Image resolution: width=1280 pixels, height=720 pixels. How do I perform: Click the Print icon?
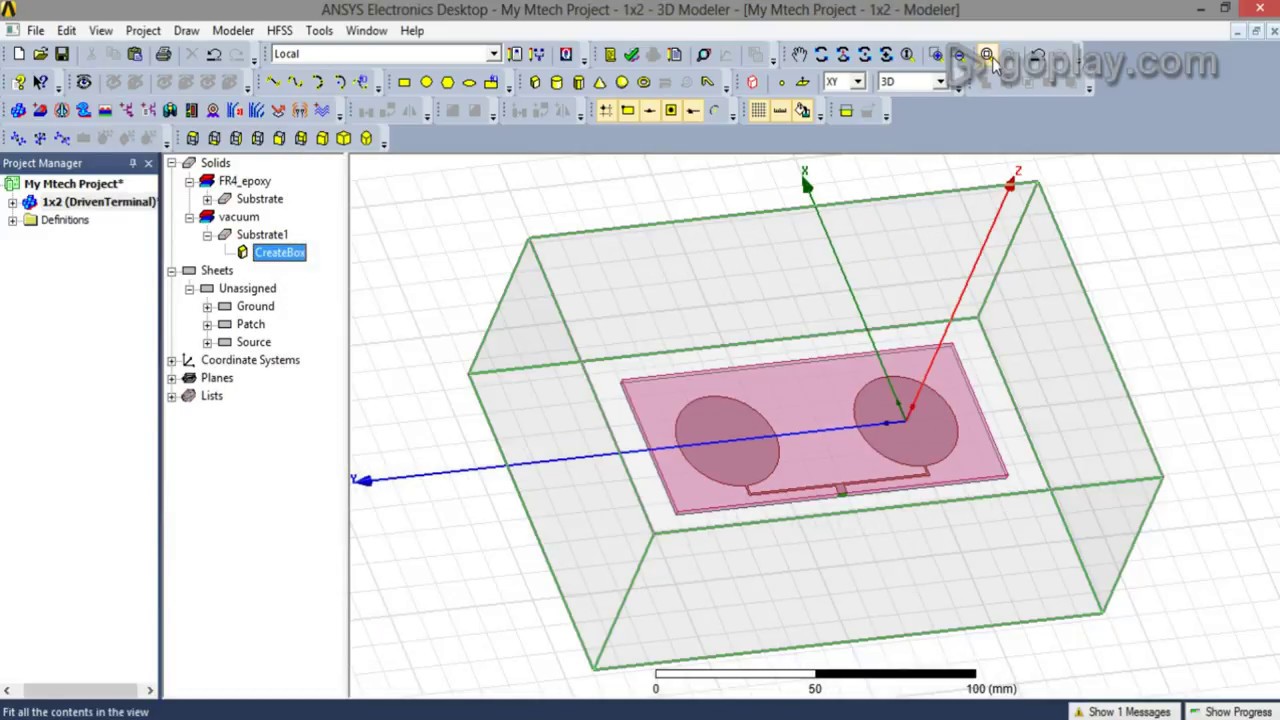click(163, 54)
